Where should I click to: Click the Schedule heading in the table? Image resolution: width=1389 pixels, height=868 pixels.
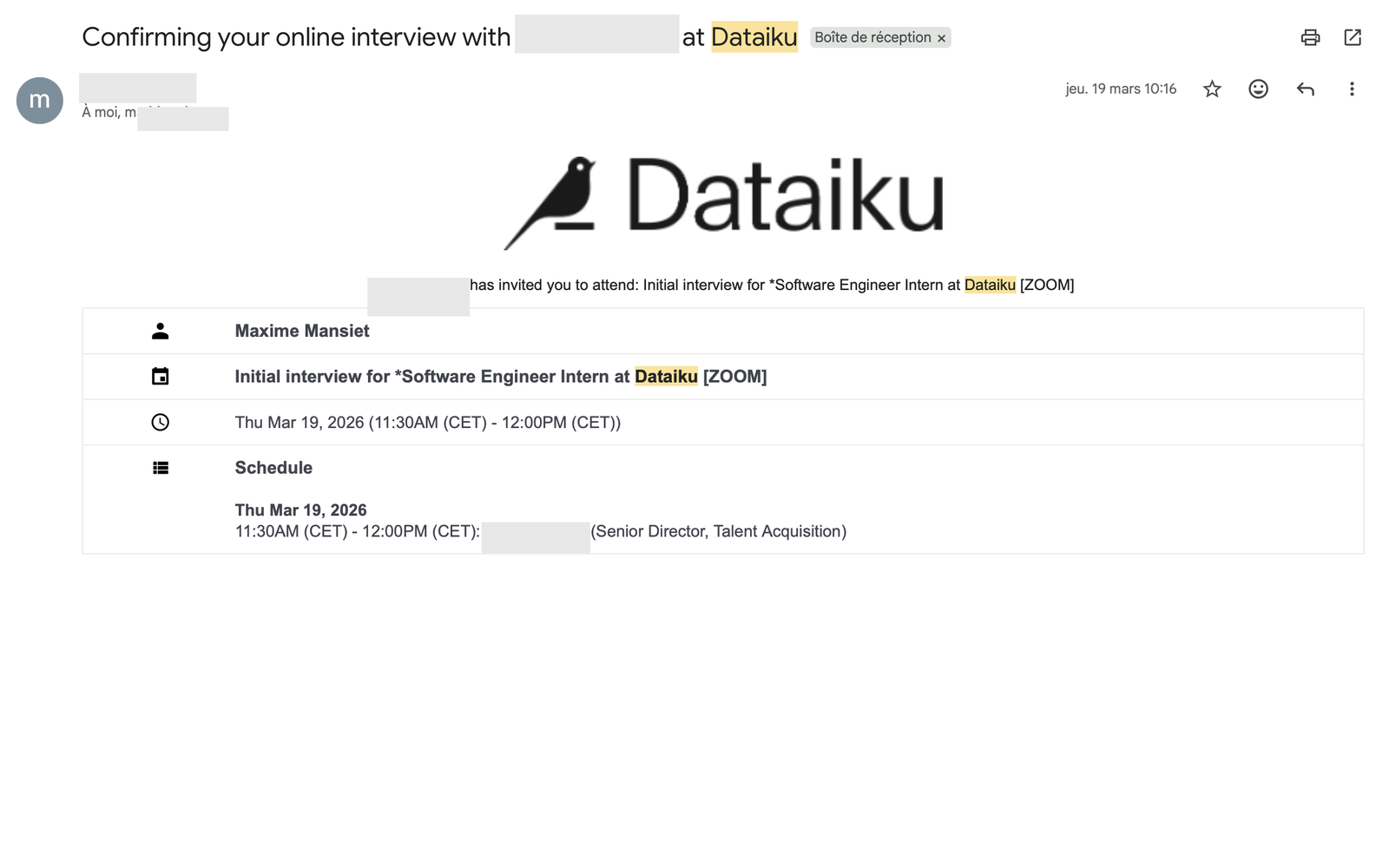[x=273, y=467]
